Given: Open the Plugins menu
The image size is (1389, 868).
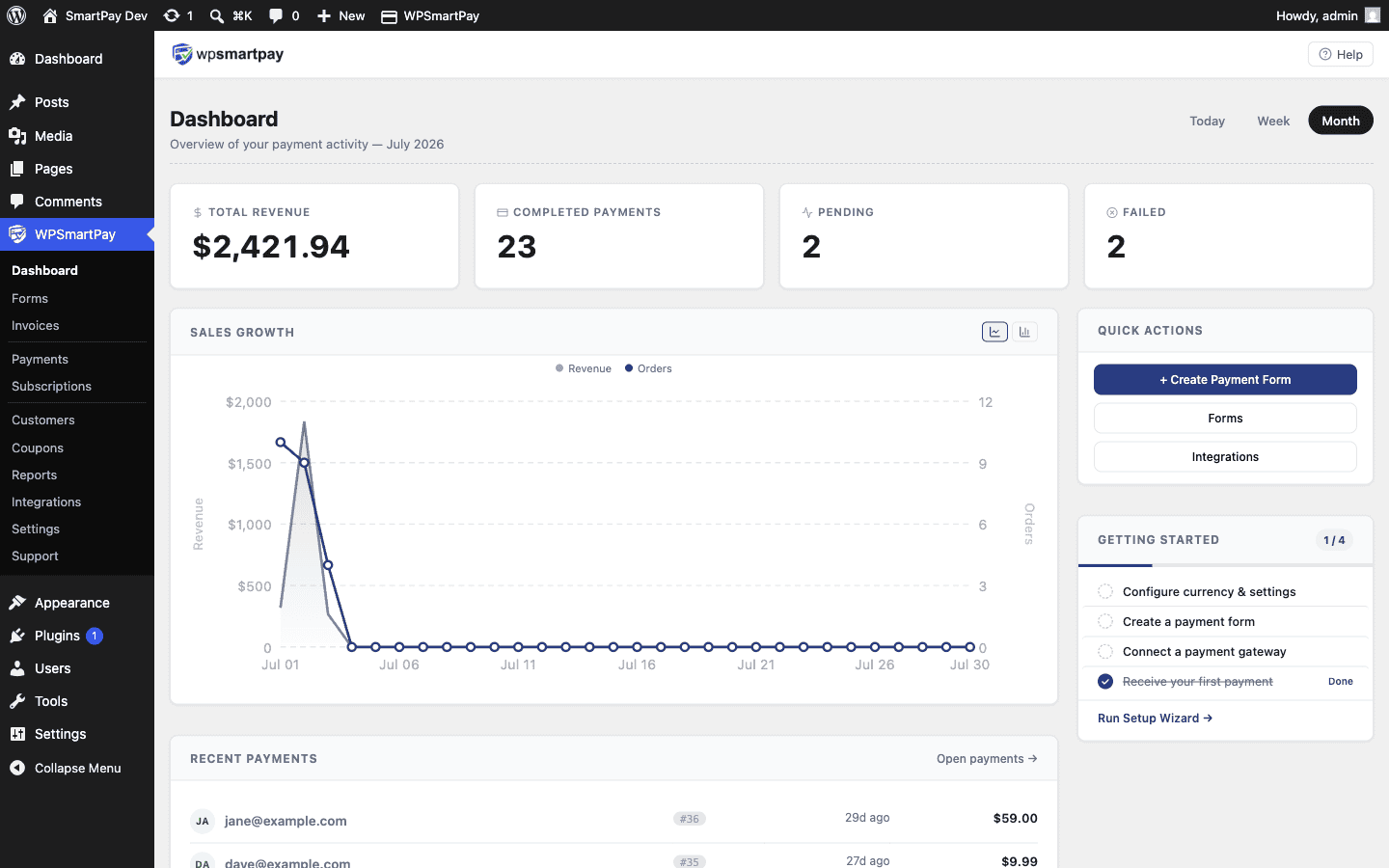Looking at the screenshot, I should pyautogui.click(x=58, y=636).
